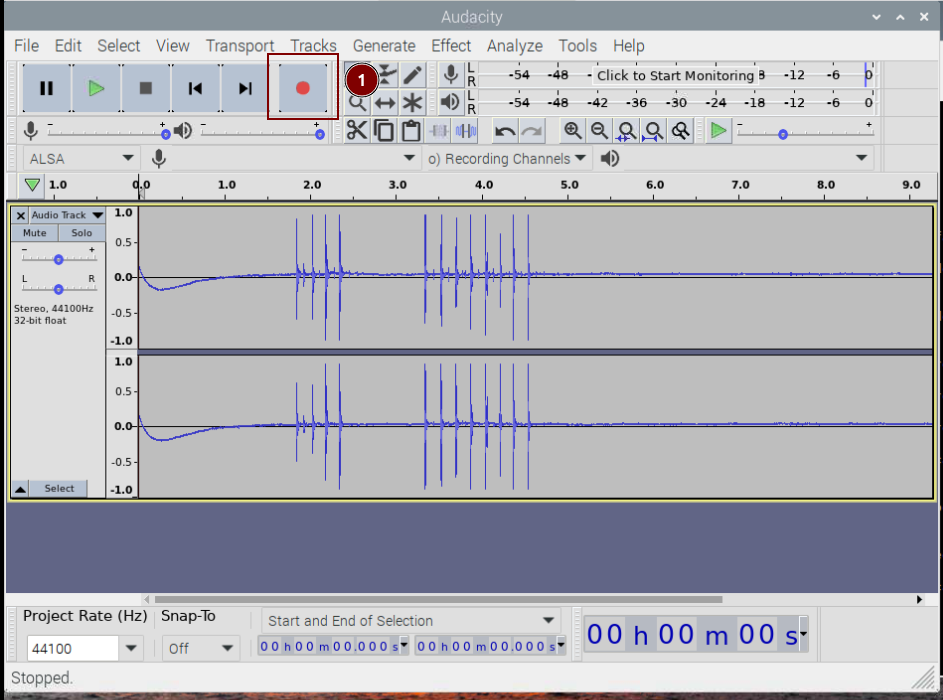The height and width of the screenshot is (700, 943).
Task: Click the track gain slider
Action: point(58,259)
